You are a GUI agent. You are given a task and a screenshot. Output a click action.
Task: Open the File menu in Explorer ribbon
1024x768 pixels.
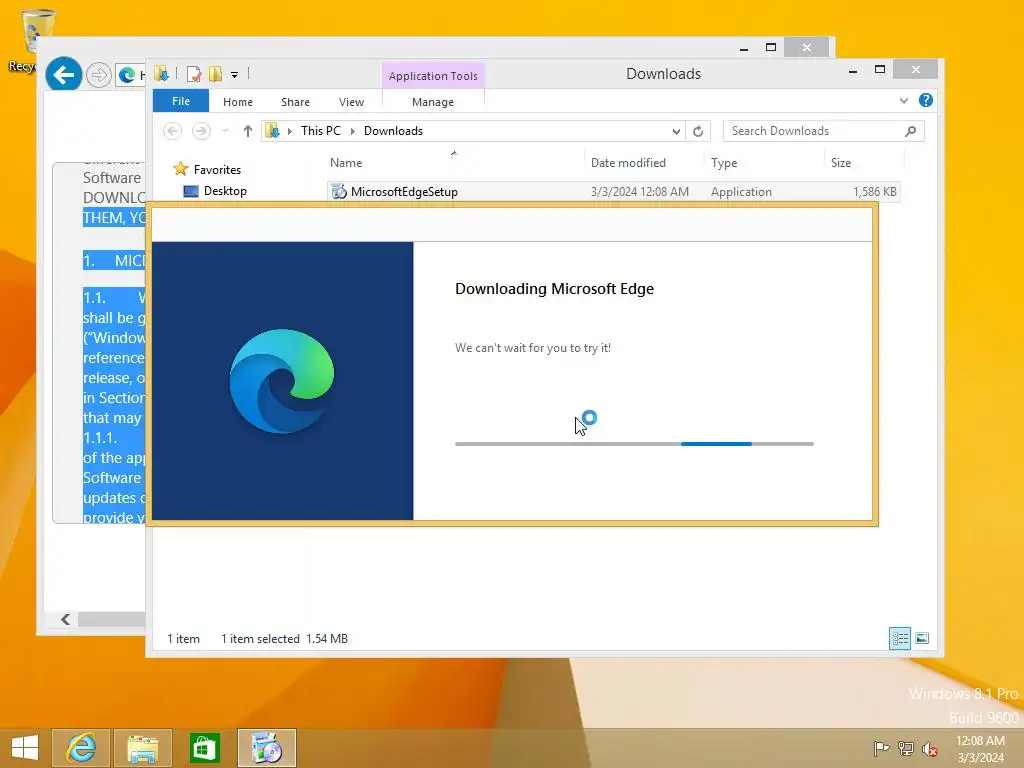(181, 101)
